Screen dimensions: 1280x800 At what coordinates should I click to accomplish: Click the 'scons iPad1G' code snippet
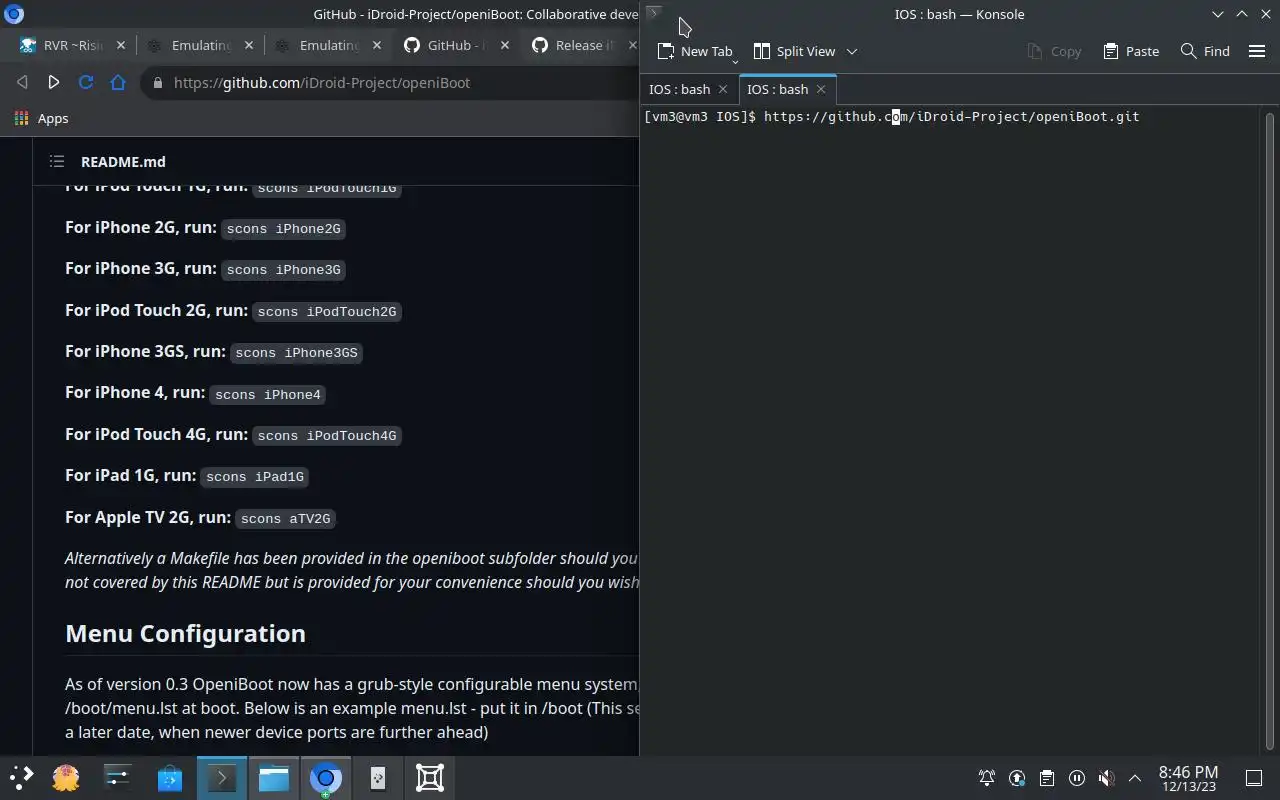click(x=255, y=477)
